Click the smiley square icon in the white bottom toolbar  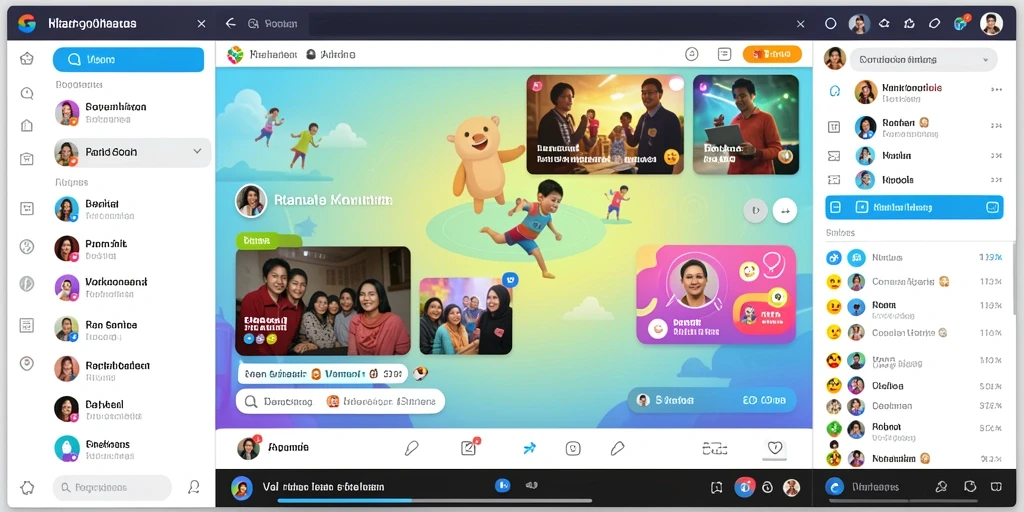pos(573,448)
